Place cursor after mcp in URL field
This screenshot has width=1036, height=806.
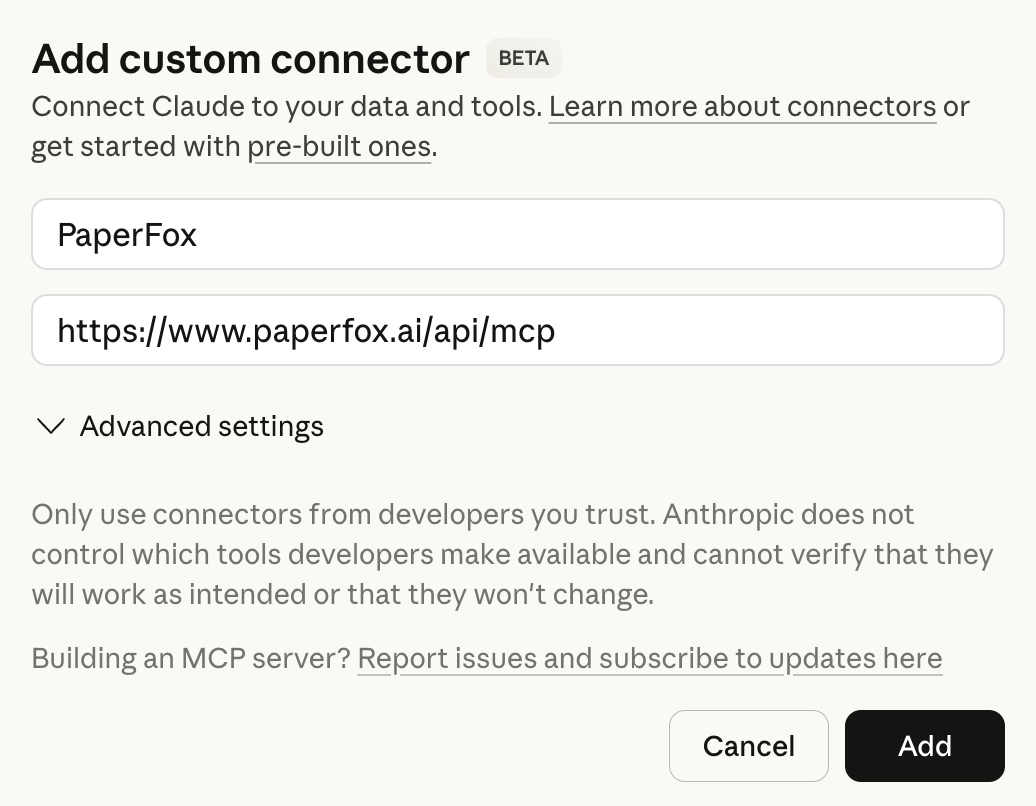tap(557, 330)
